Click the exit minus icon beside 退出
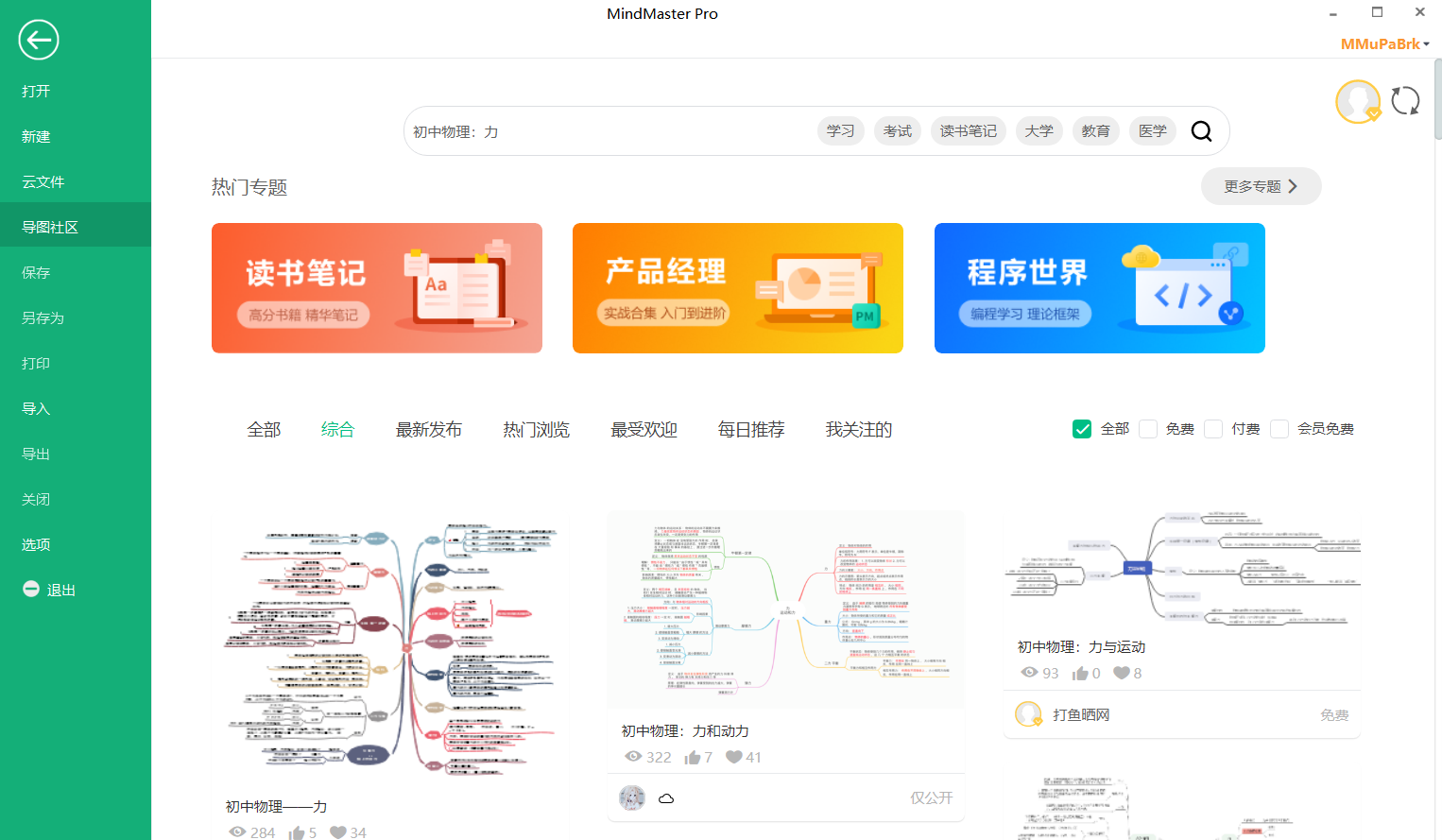 [x=31, y=589]
